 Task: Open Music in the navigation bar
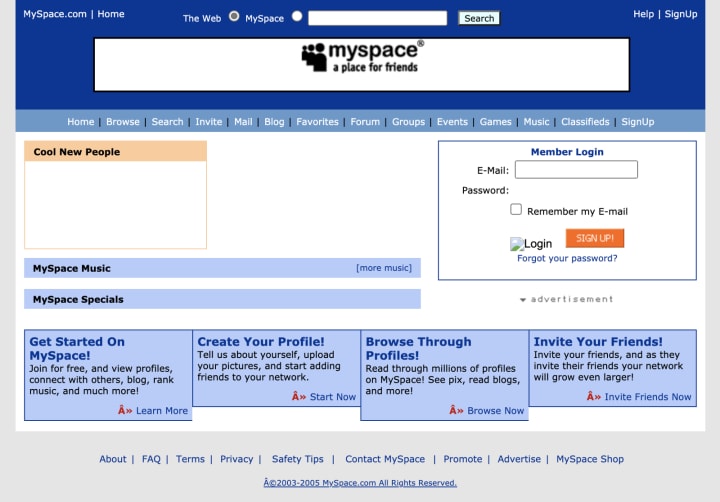coord(536,122)
